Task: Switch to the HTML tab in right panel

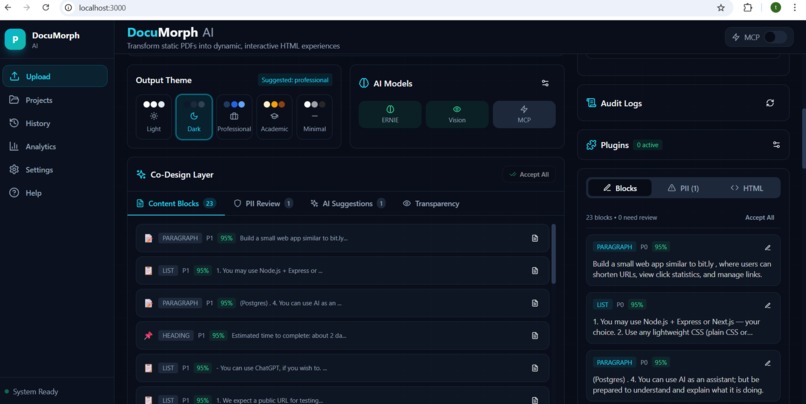Action: (x=747, y=188)
